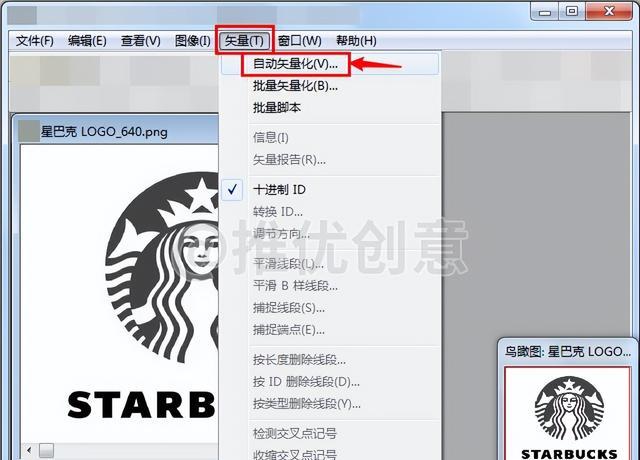The height and width of the screenshot is (460, 640).
Task: Open the 编辑(E) menu
Action: point(87,41)
